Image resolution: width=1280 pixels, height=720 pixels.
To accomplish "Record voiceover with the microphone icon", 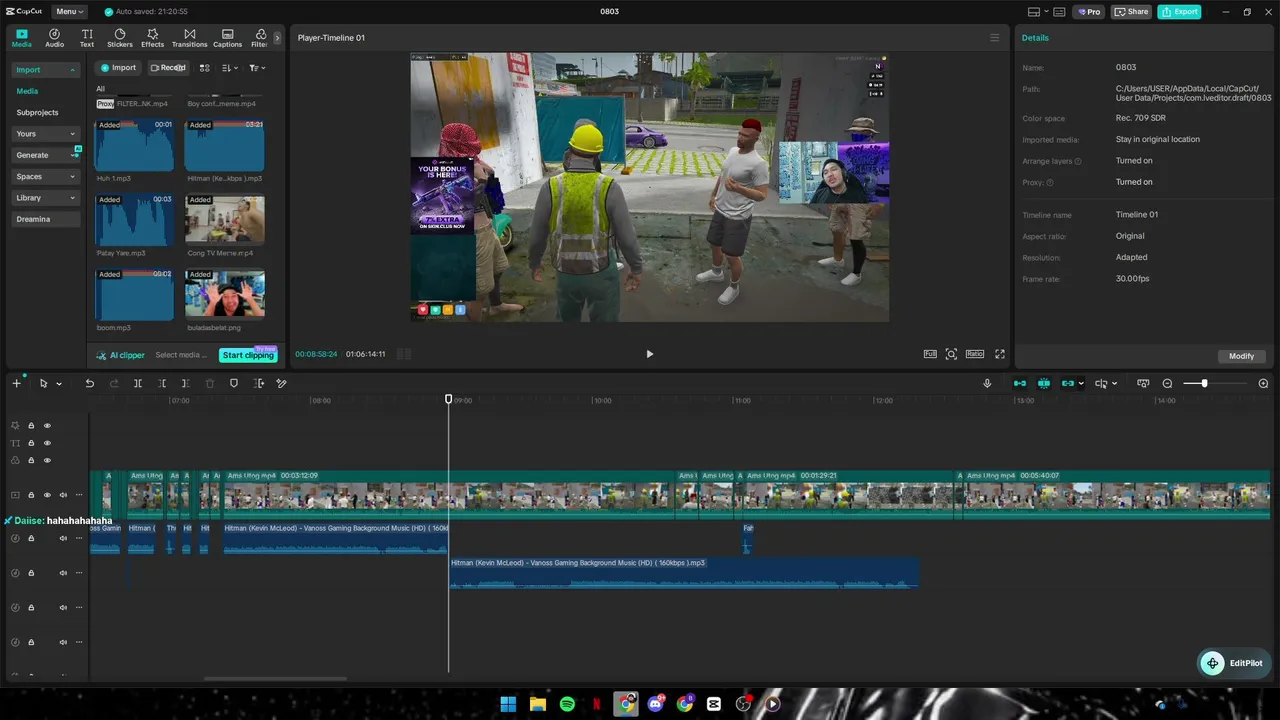I will click(987, 384).
